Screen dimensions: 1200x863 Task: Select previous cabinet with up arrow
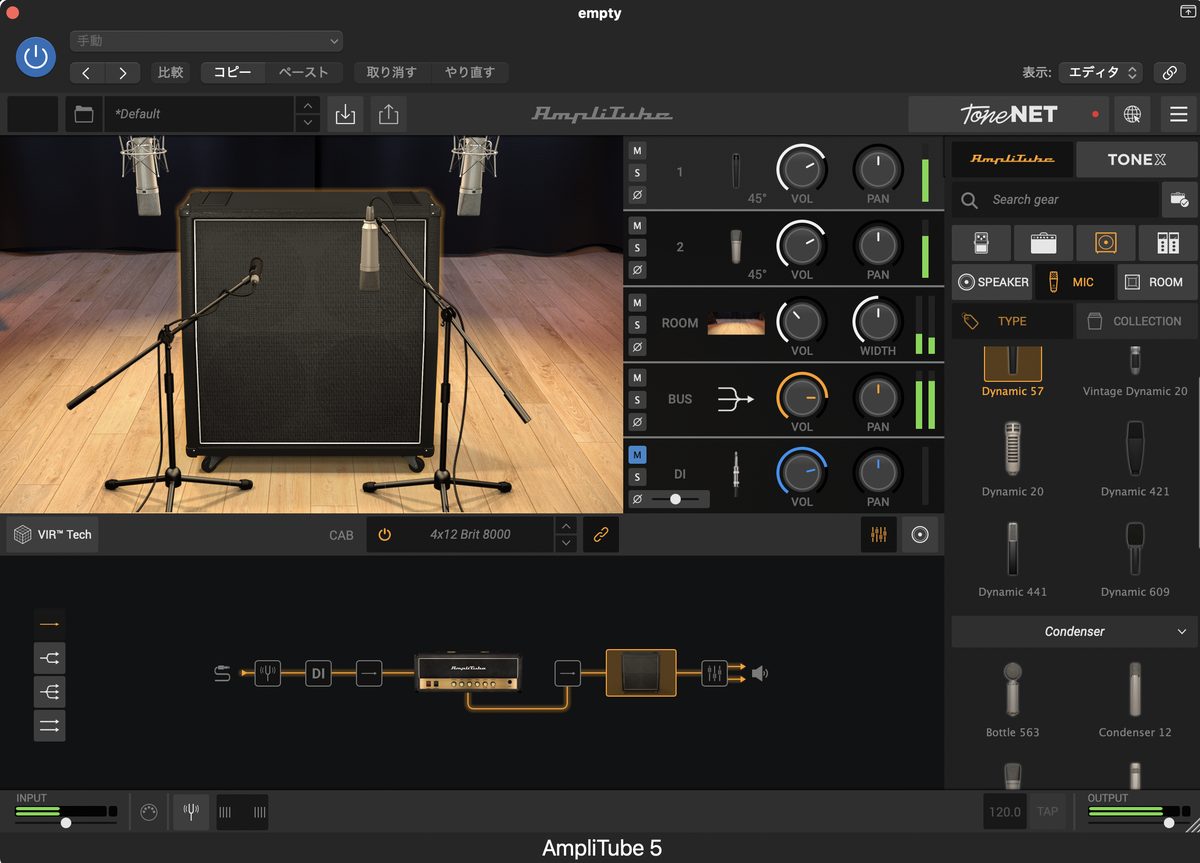click(566, 526)
